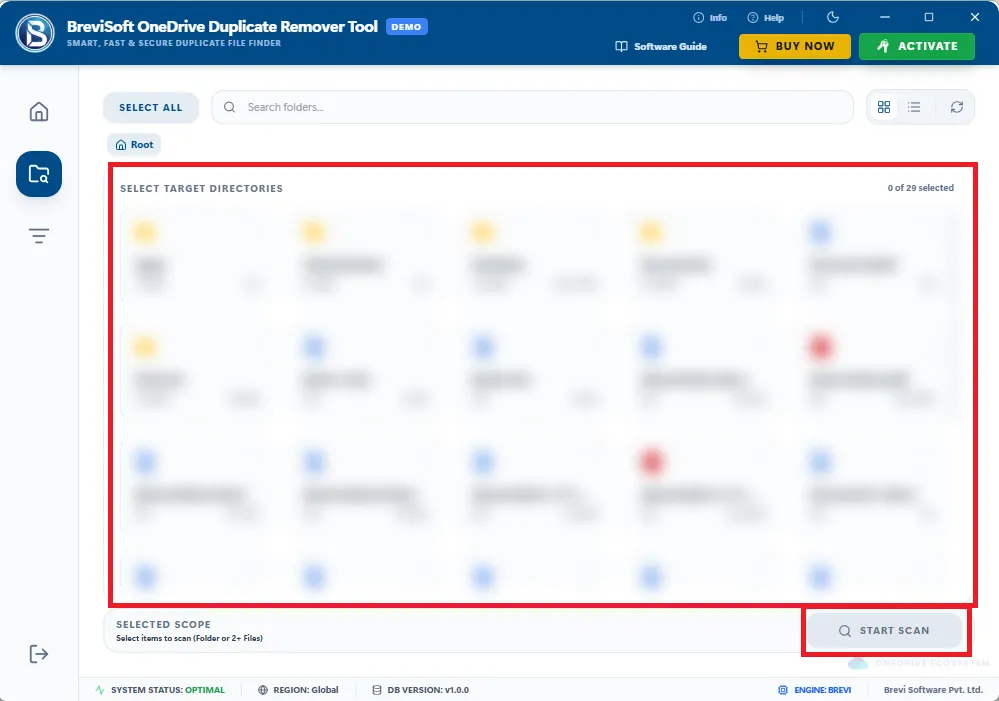Open the Info link

pos(710,18)
